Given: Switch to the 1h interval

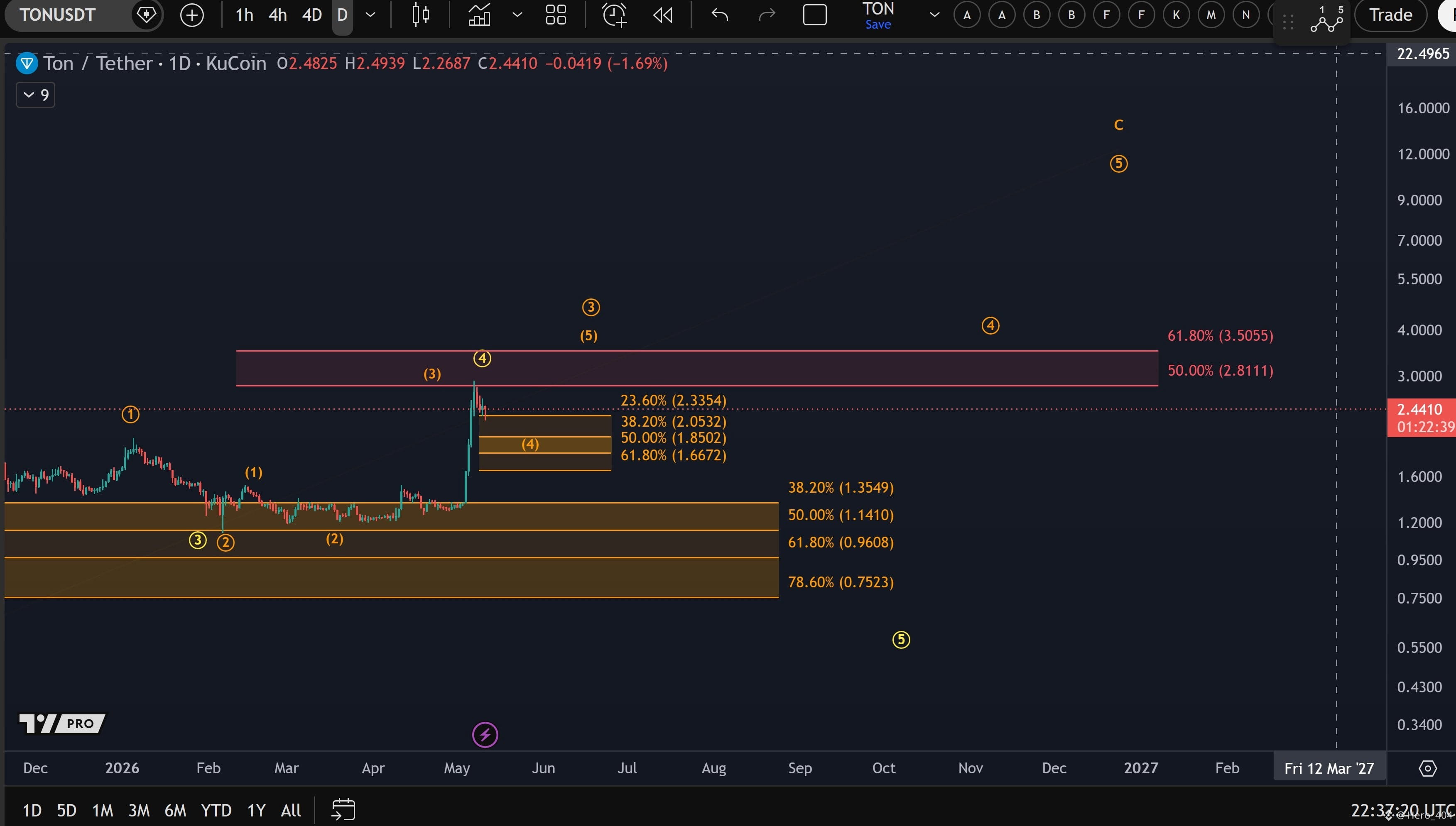Looking at the screenshot, I should click(x=245, y=15).
